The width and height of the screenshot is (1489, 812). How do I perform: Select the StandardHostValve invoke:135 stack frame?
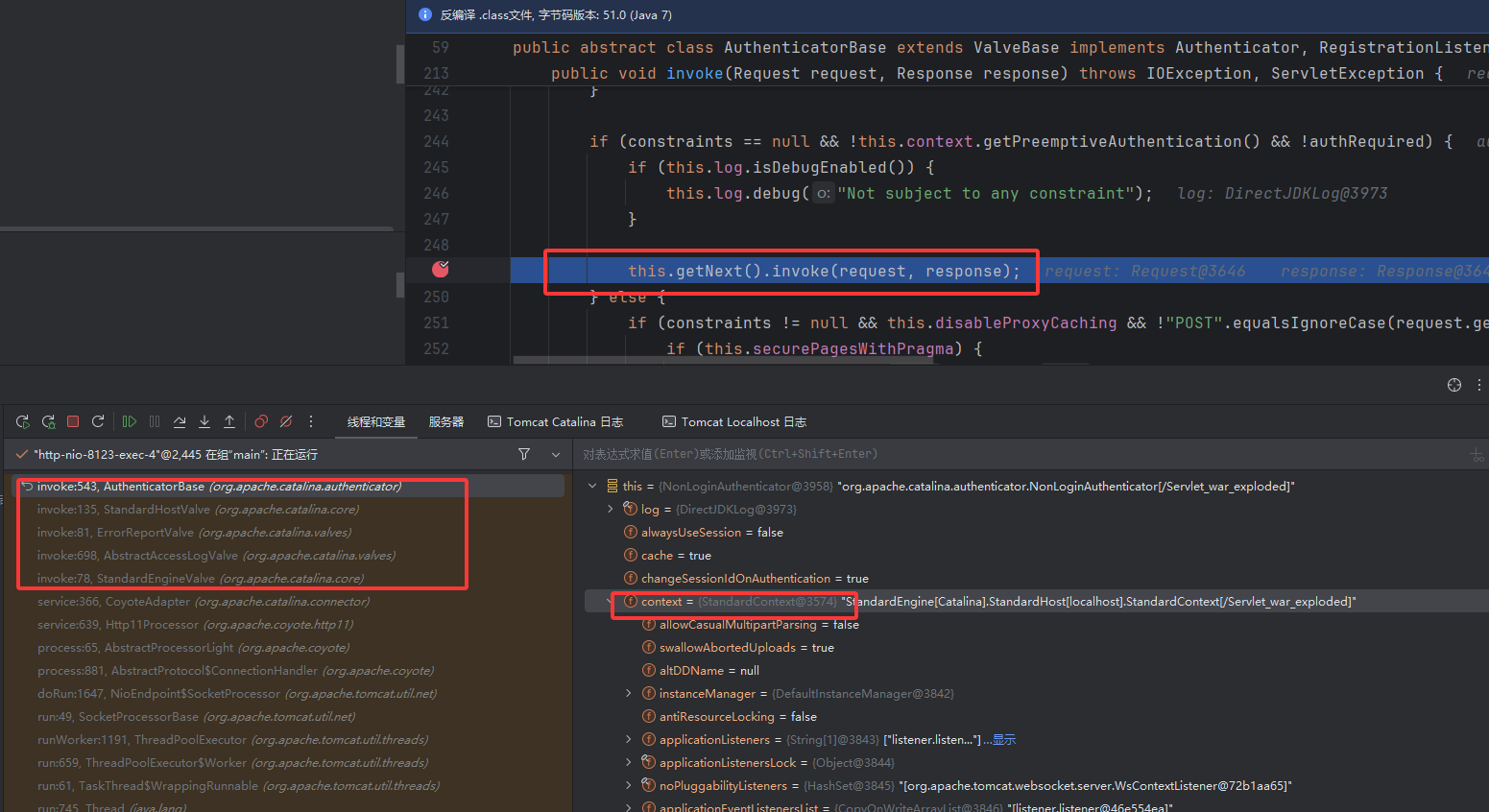[198, 510]
